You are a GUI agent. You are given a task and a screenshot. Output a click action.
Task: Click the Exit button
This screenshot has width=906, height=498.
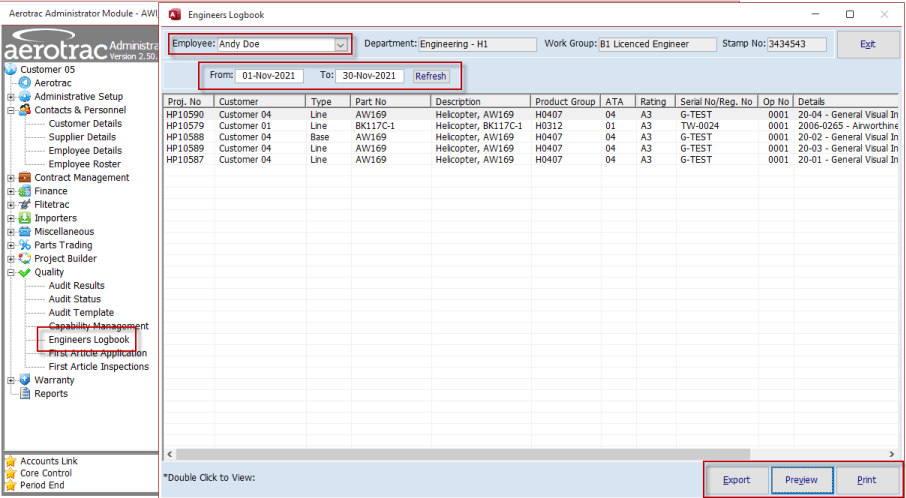click(868, 44)
